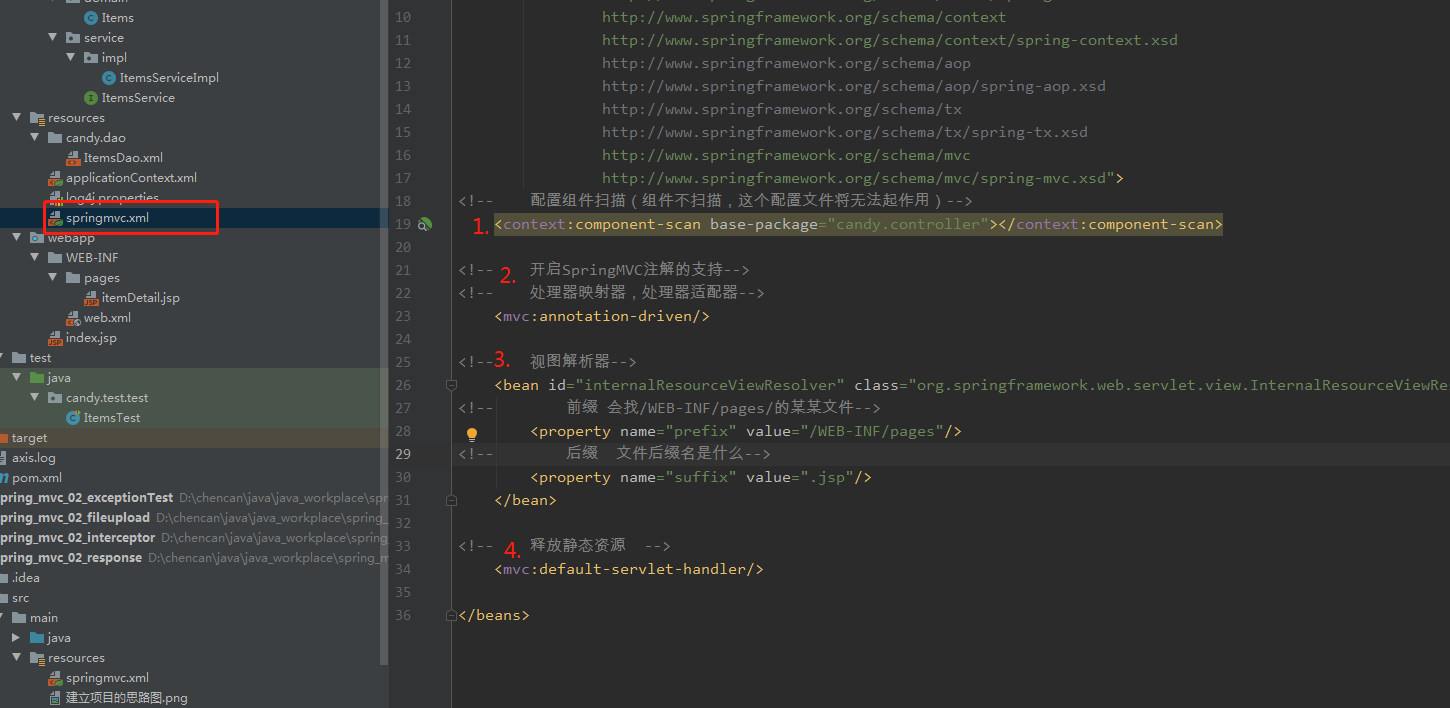
Task: Collapse the candy.dao folder node
Action: tap(35, 138)
